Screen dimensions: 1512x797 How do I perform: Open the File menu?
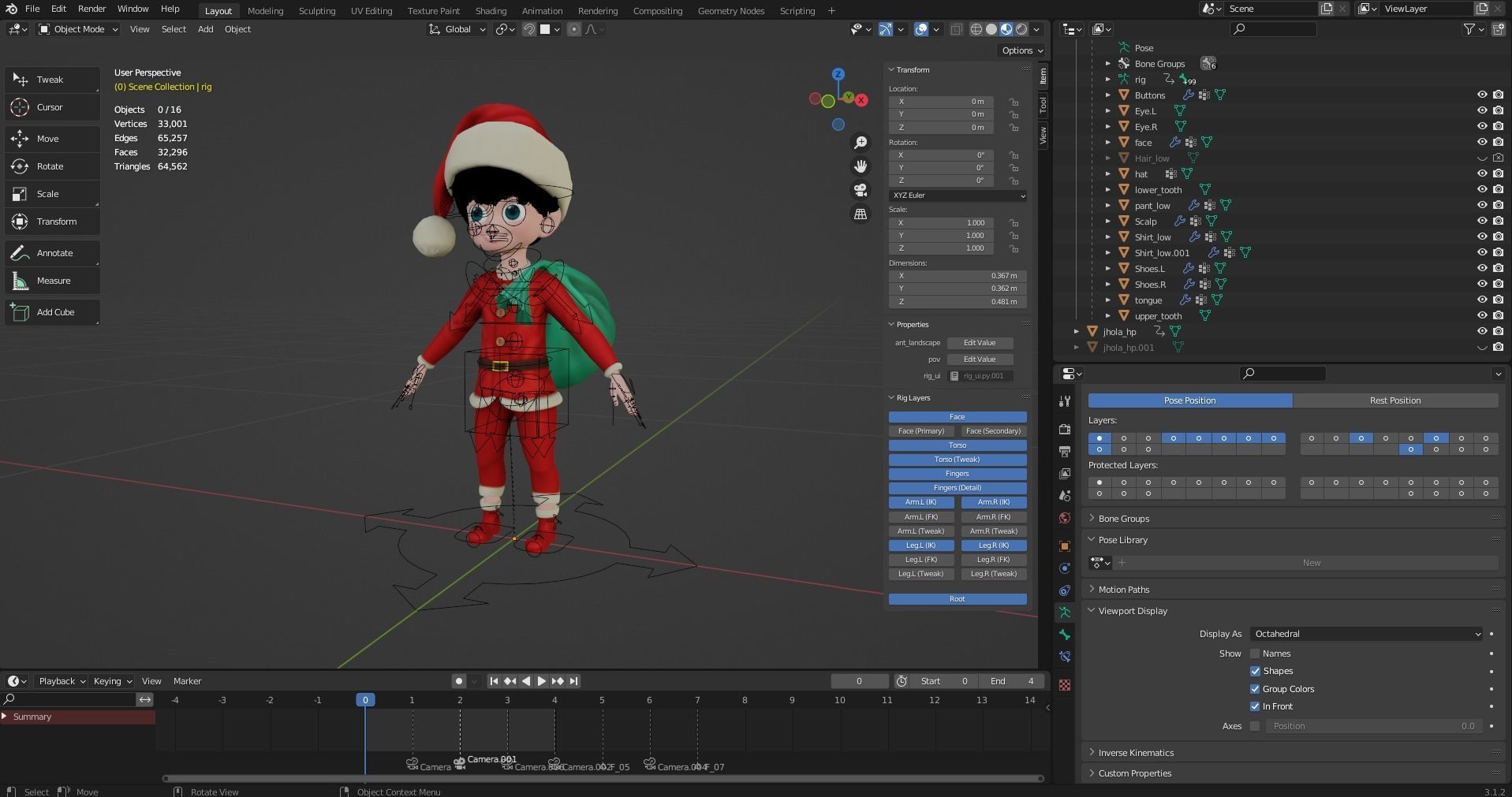[x=32, y=9]
